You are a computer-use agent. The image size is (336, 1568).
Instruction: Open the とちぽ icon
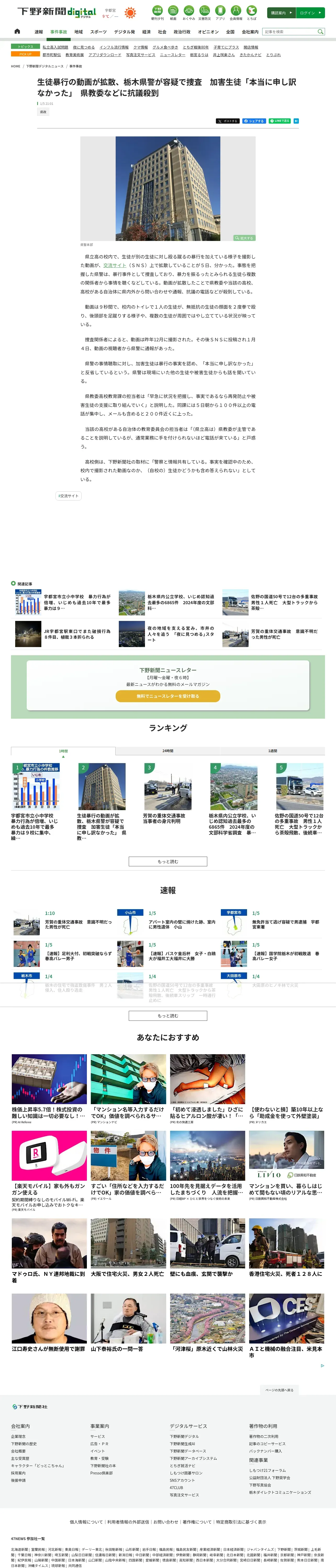coord(251,13)
